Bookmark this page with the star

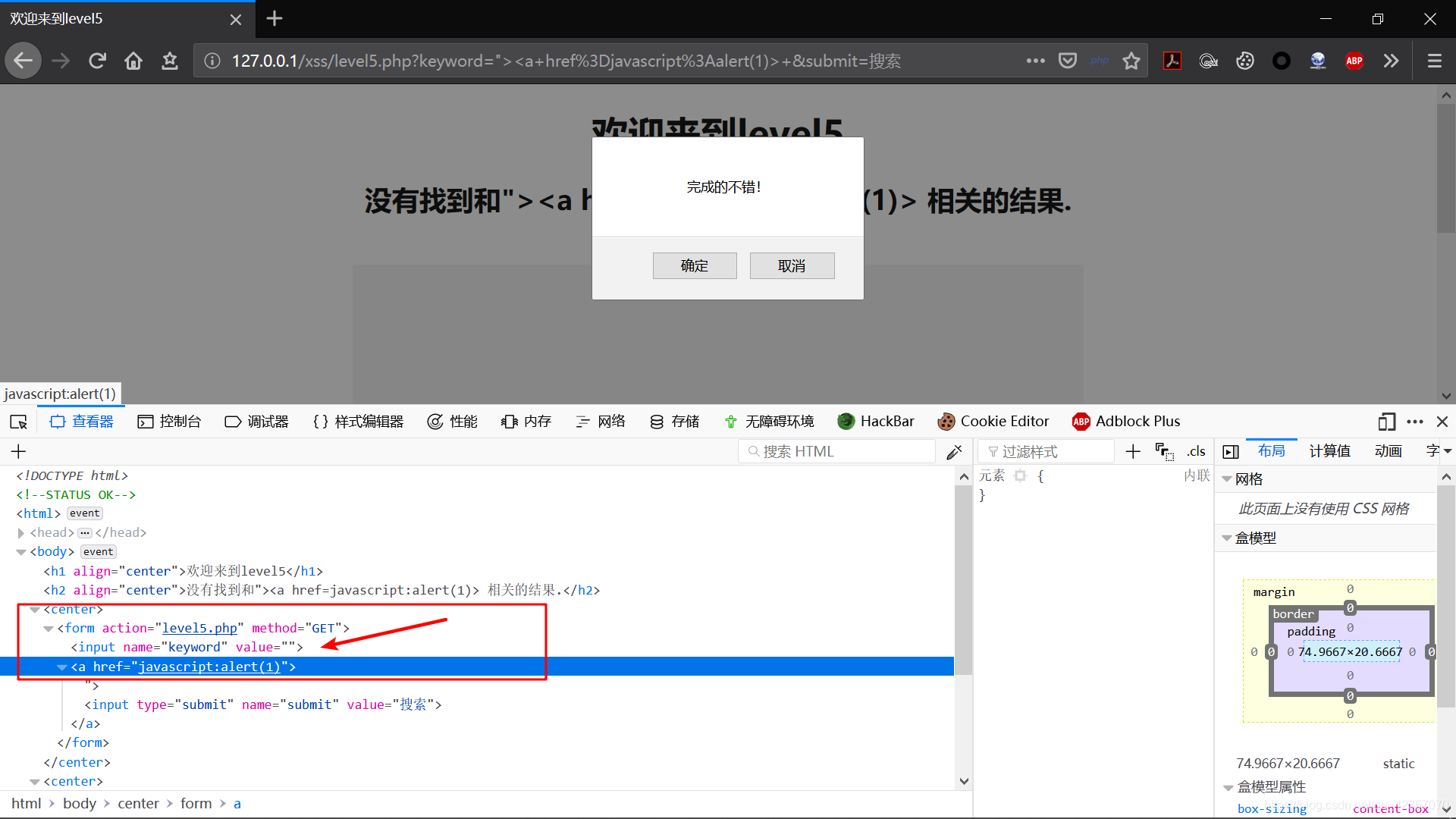coord(1131,61)
